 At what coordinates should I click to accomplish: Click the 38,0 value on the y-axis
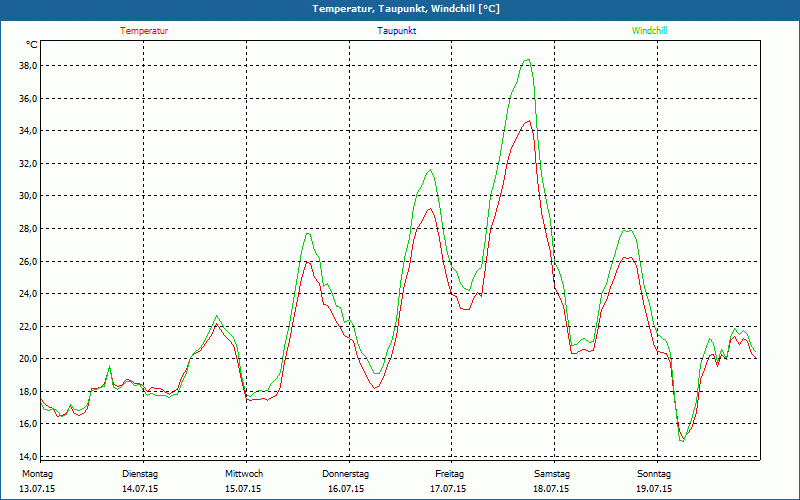(28, 66)
